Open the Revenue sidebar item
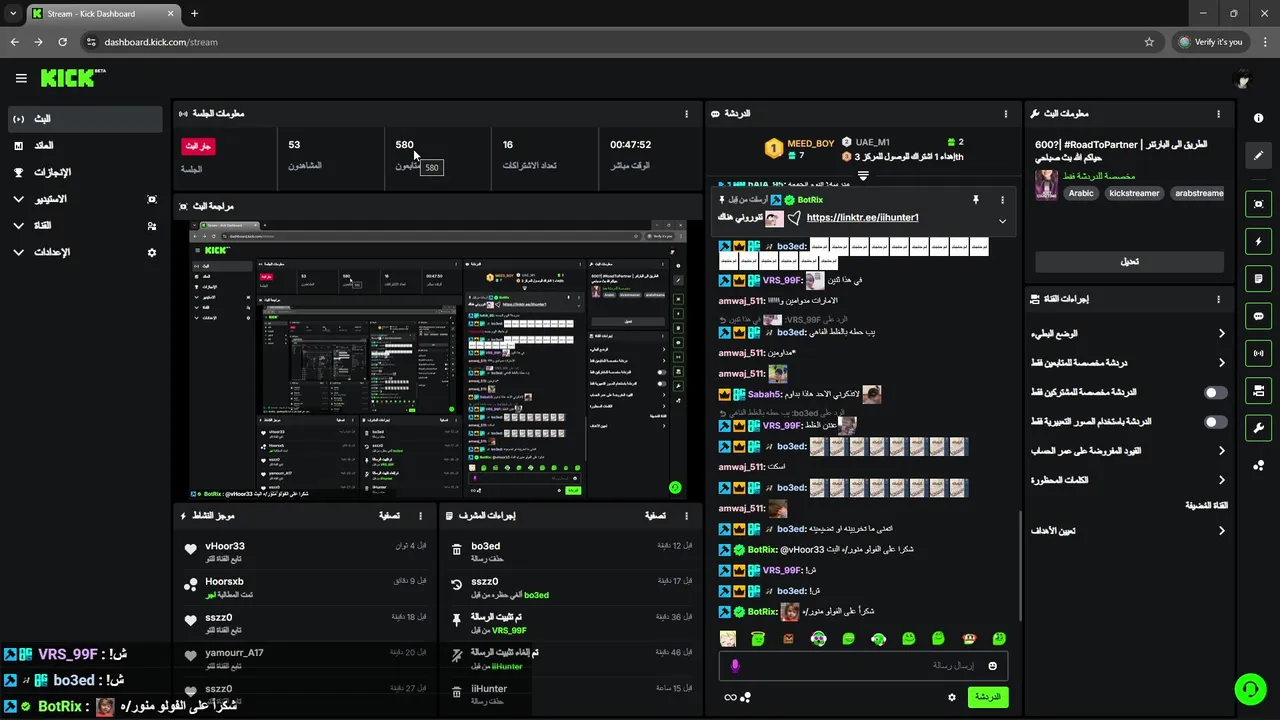Screen dimensions: 1280x720 (x=85, y=146)
